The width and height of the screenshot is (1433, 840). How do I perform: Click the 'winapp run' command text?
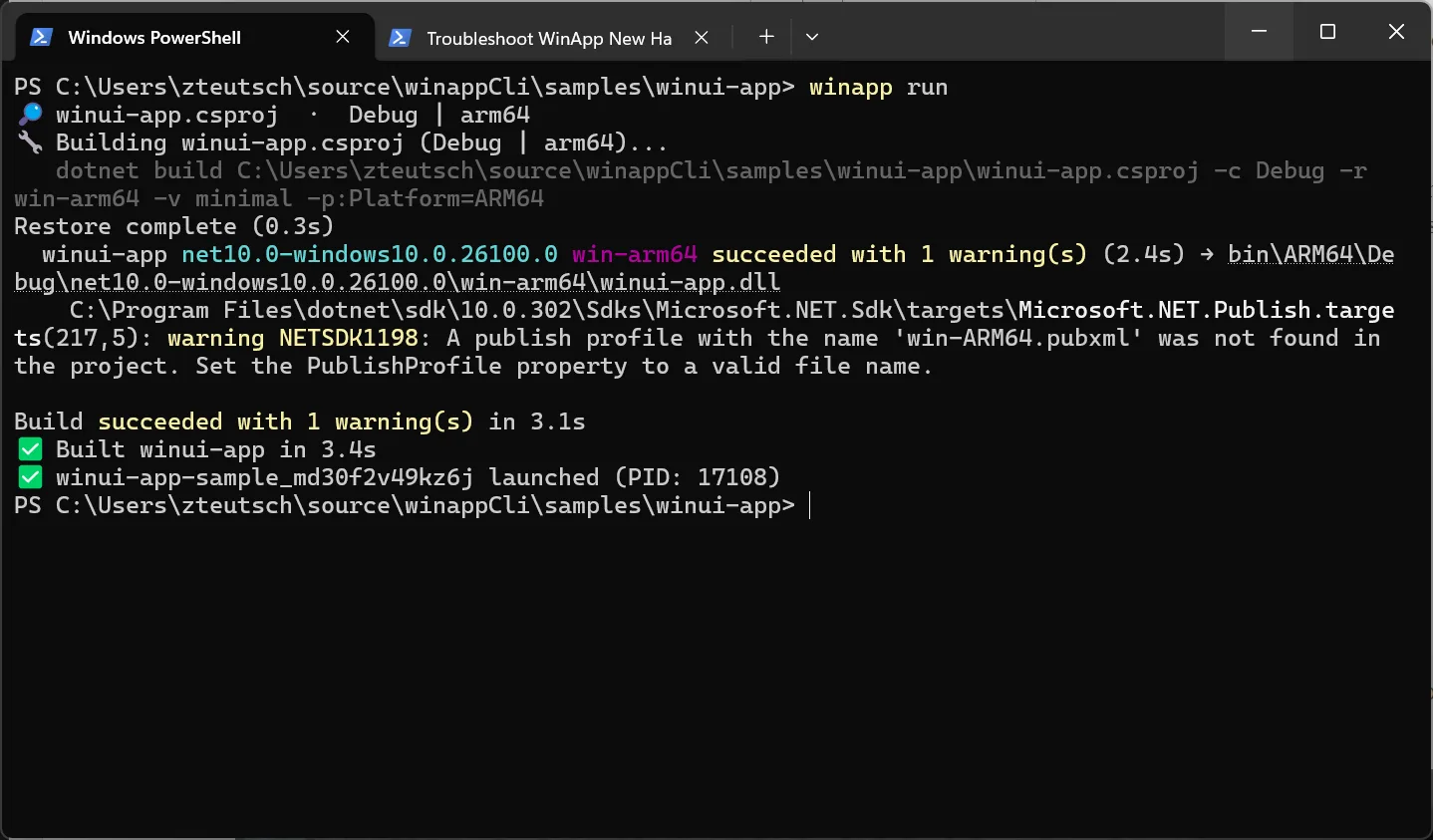pos(878,87)
